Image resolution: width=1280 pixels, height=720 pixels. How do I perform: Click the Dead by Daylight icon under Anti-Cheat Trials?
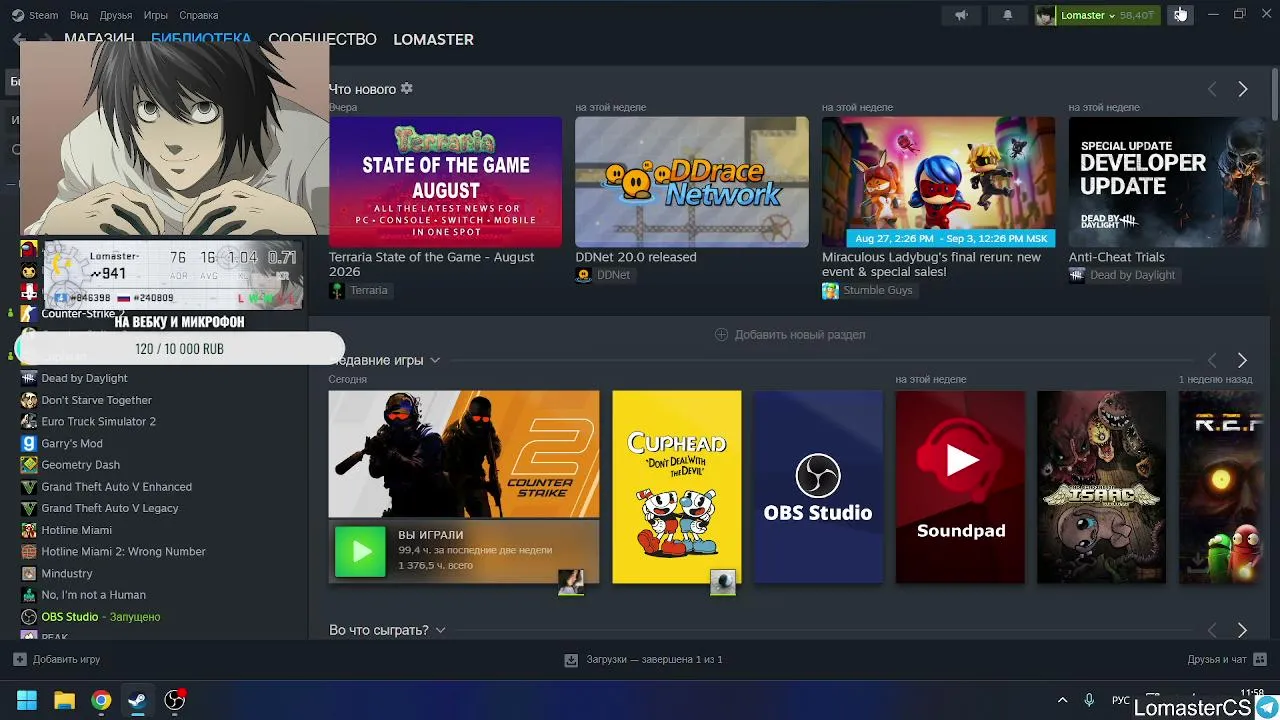(x=1077, y=275)
